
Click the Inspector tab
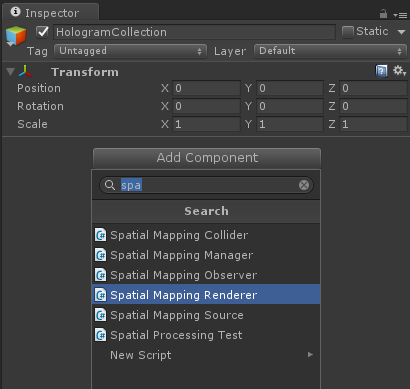[x=51, y=12]
